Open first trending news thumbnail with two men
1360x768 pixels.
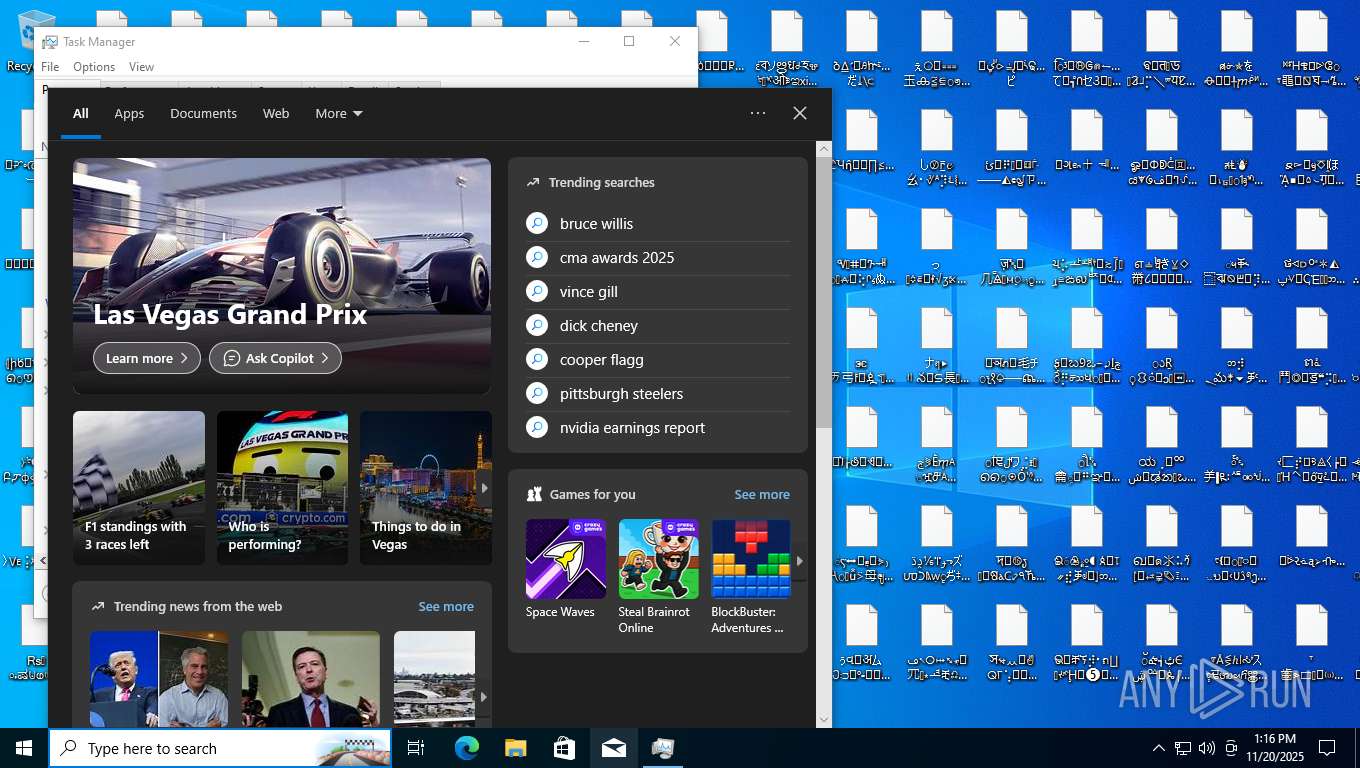[159, 679]
